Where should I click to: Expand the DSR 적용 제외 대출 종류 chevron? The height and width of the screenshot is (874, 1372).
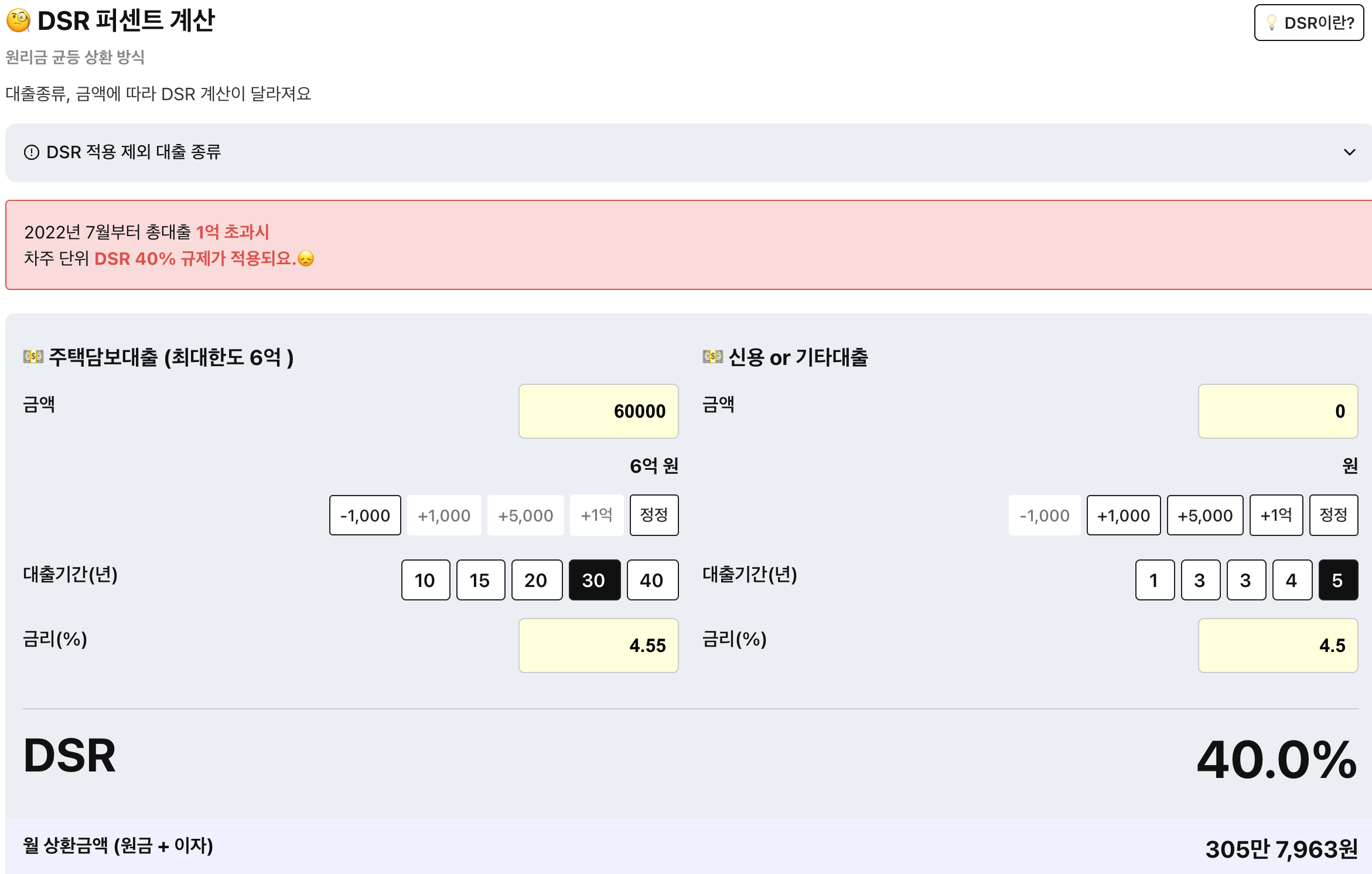coord(1349,152)
